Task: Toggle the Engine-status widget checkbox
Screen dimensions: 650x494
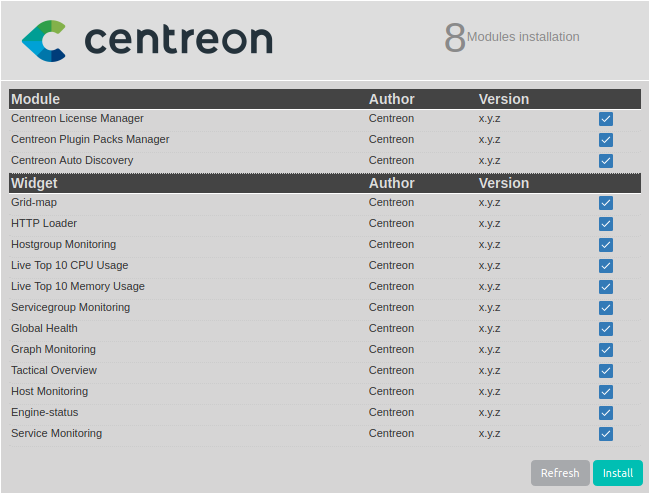Action: pos(606,413)
